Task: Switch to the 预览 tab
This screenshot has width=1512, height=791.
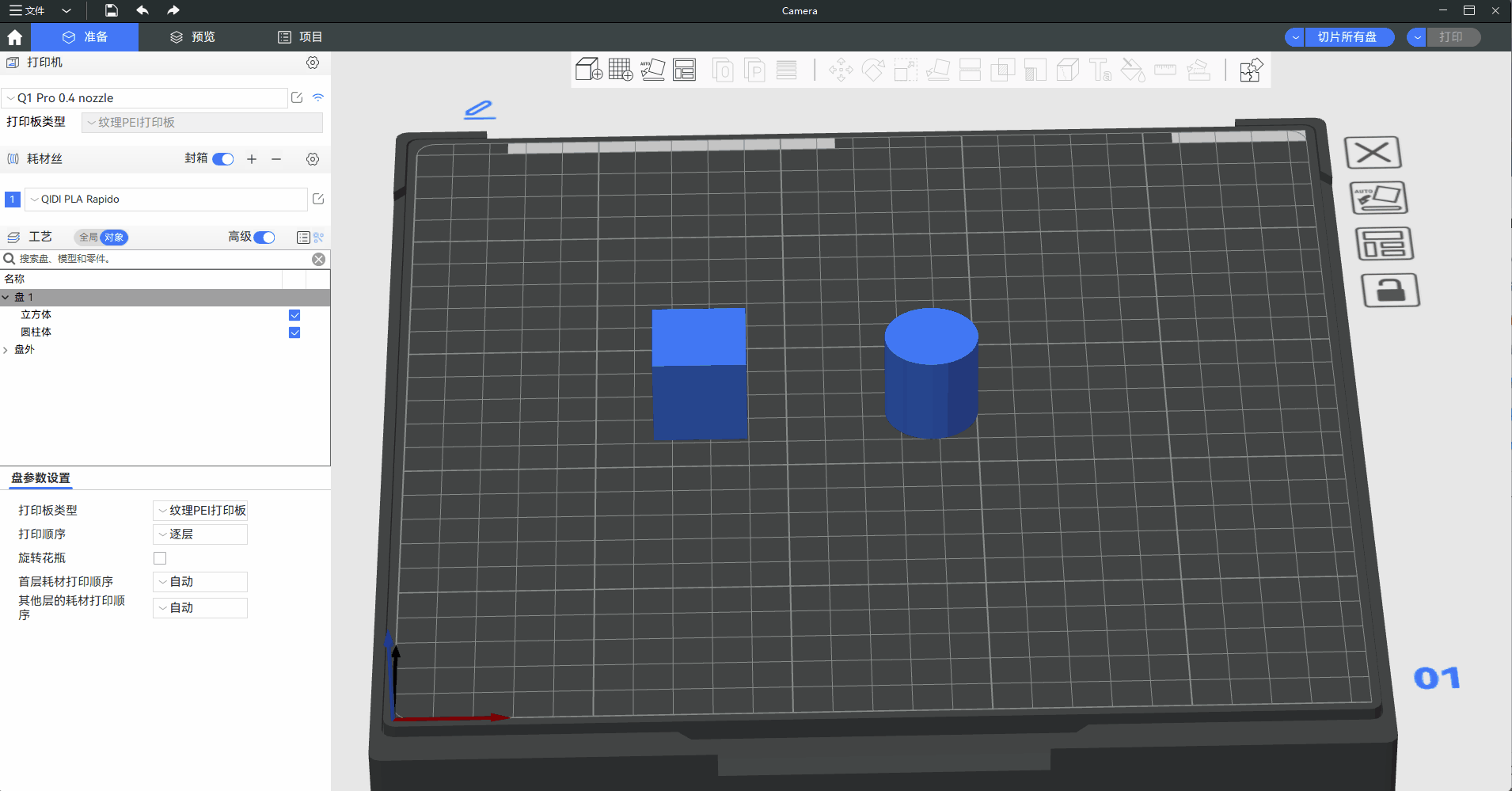Action: pyautogui.click(x=193, y=37)
